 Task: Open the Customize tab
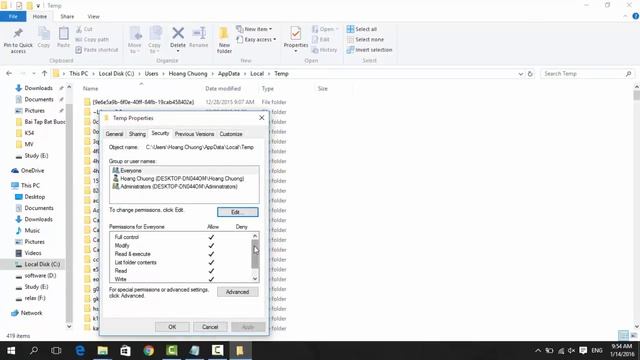point(231,134)
